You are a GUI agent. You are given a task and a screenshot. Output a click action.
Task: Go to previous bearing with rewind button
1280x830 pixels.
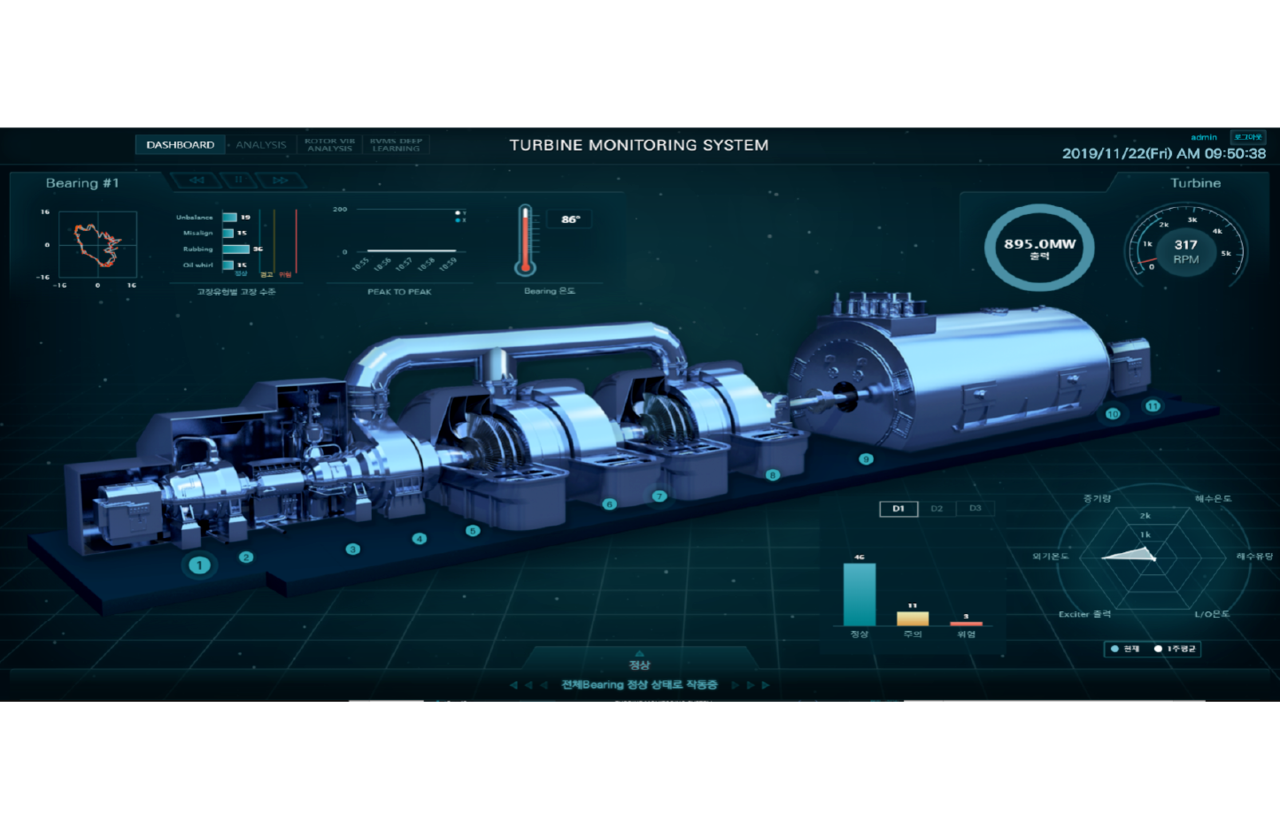(197, 181)
